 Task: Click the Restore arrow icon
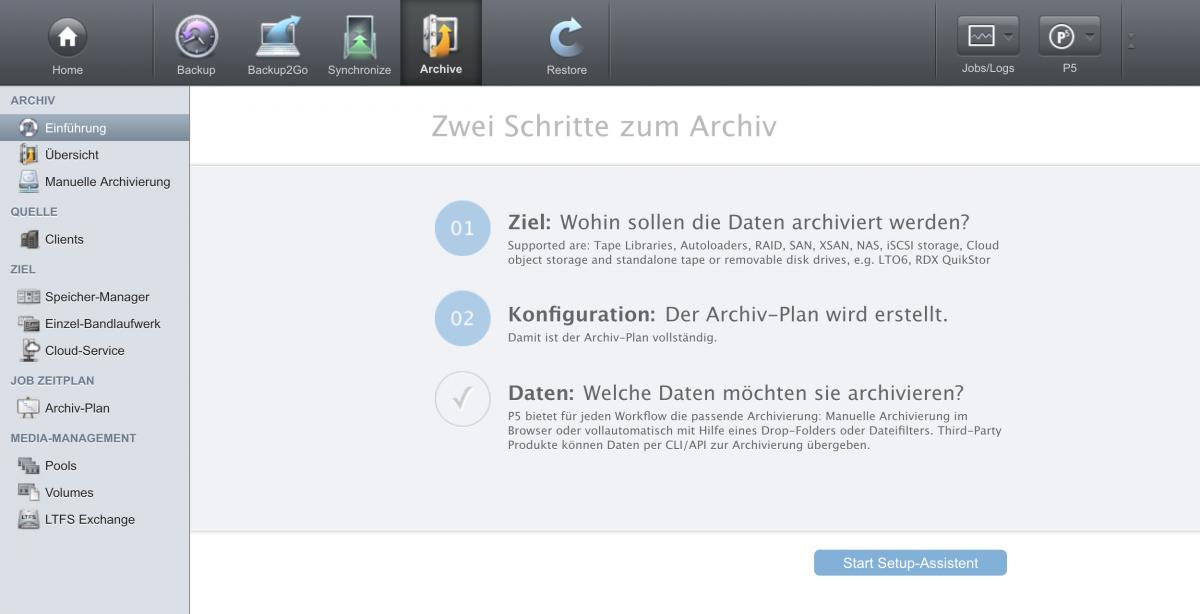coord(566,38)
